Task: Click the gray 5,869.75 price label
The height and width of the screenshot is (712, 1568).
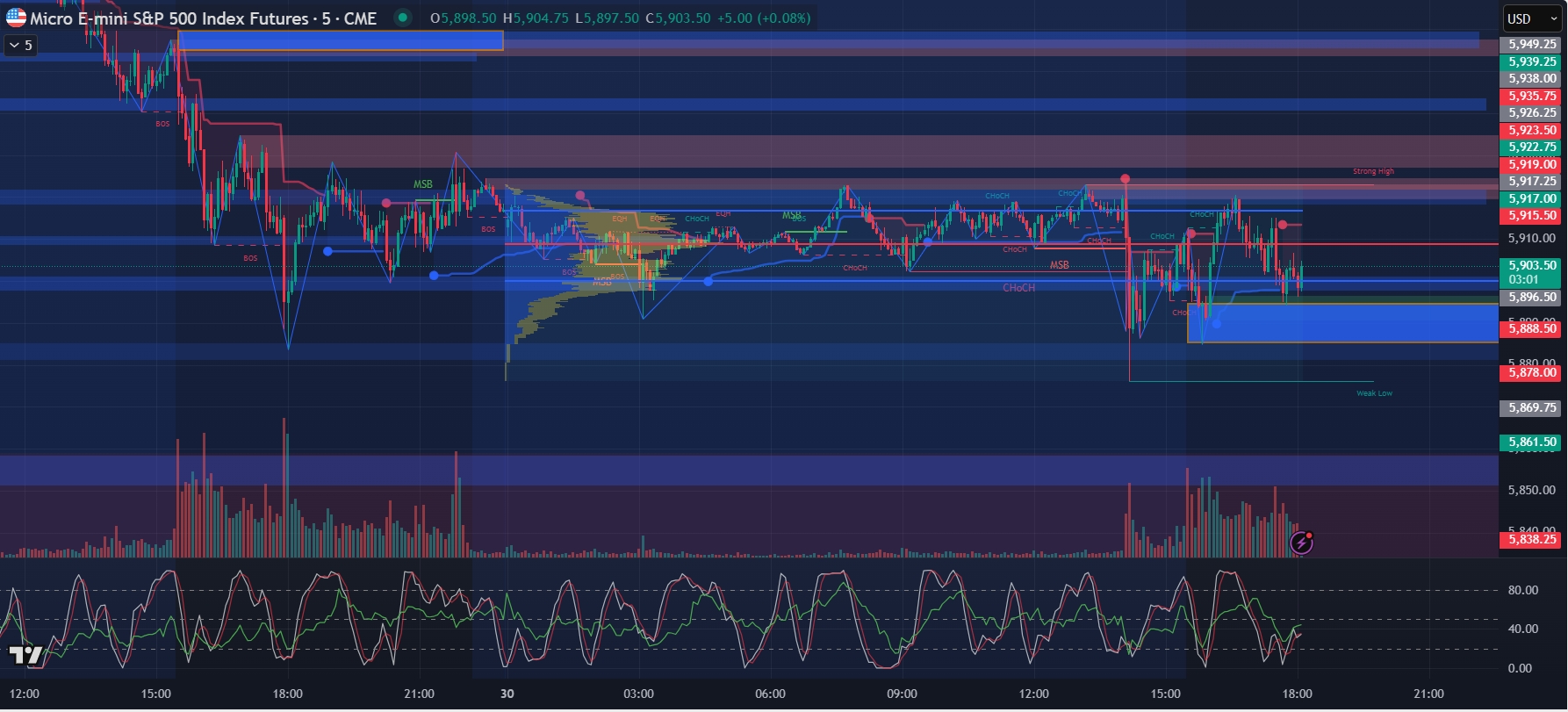Action: 1532,407
